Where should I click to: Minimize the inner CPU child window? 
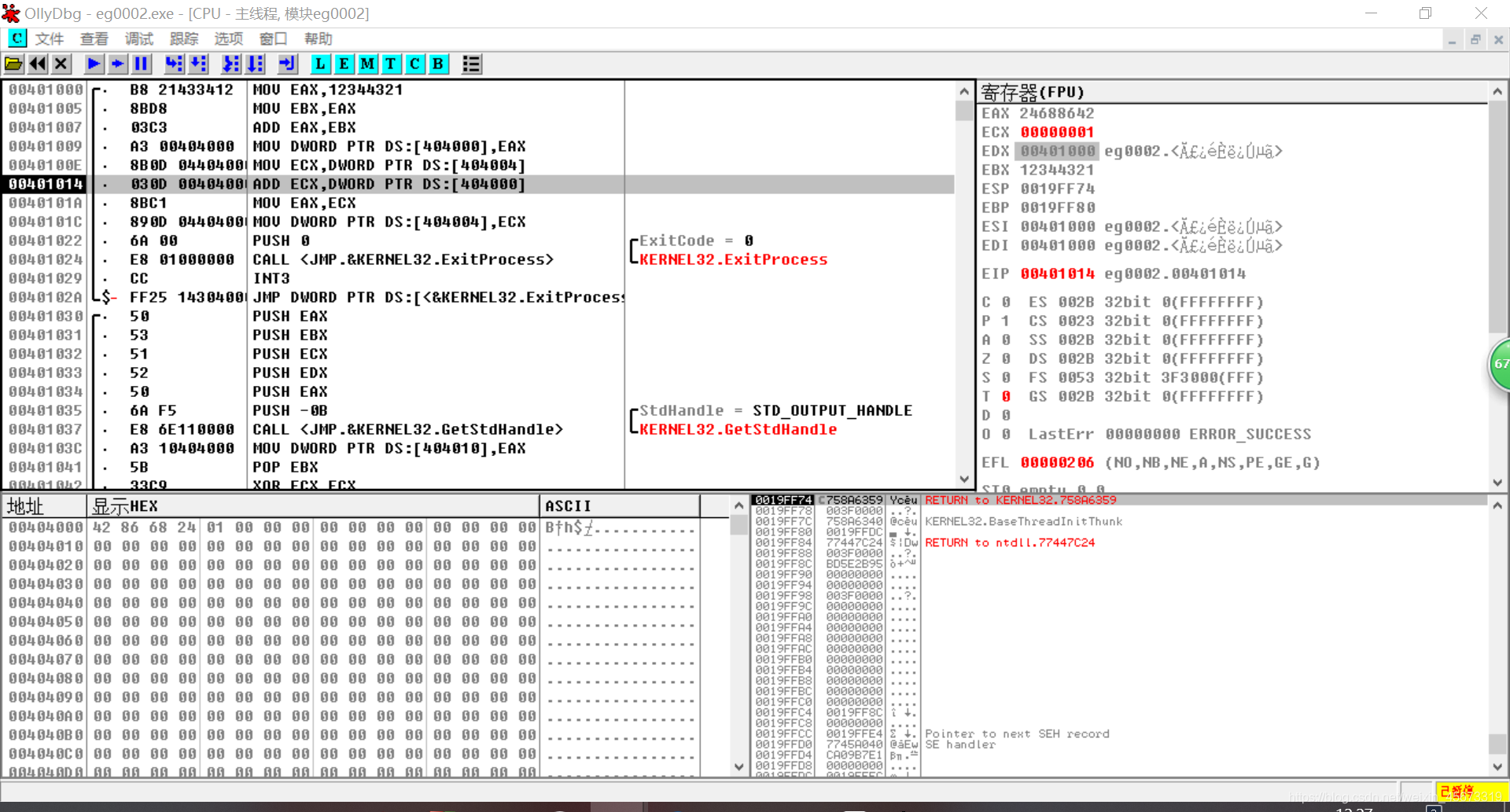pos(1452,39)
